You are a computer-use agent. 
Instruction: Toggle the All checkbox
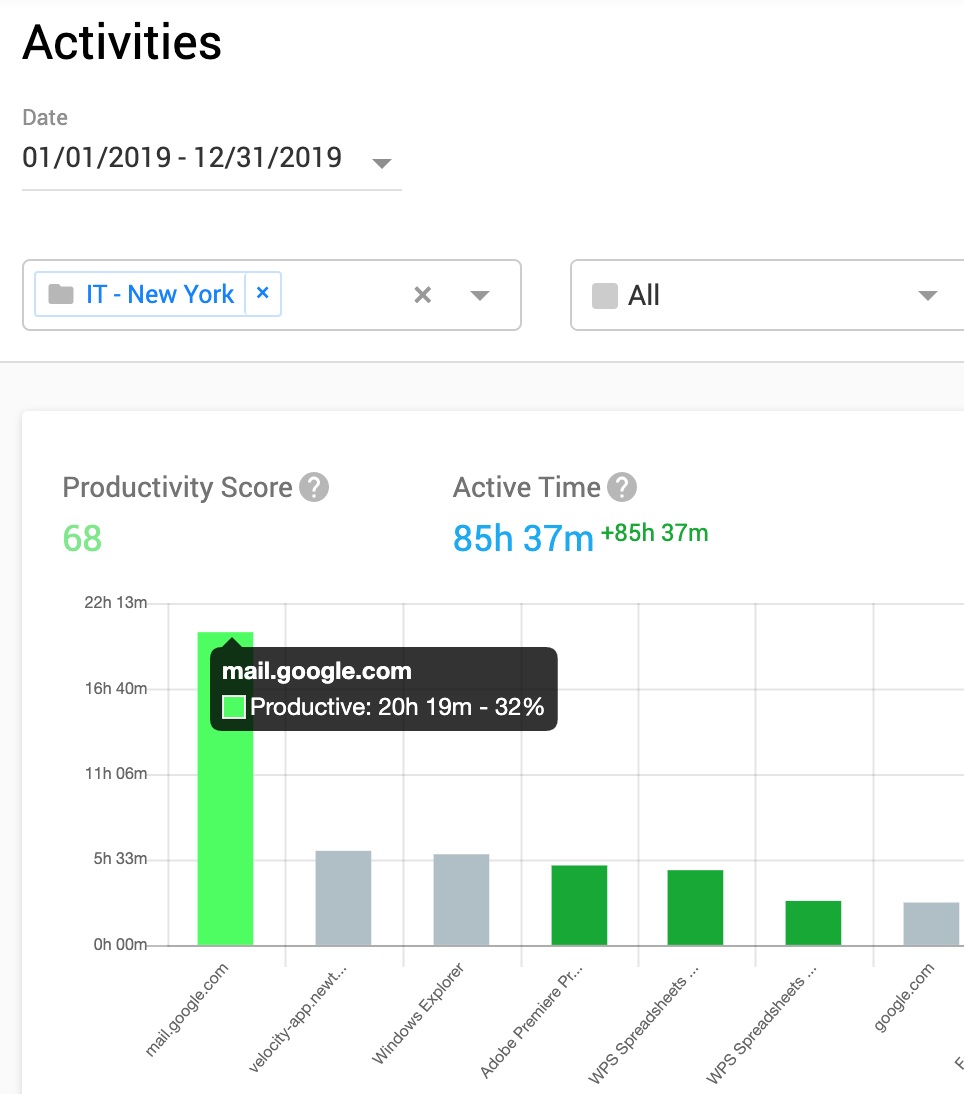coord(605,296)
